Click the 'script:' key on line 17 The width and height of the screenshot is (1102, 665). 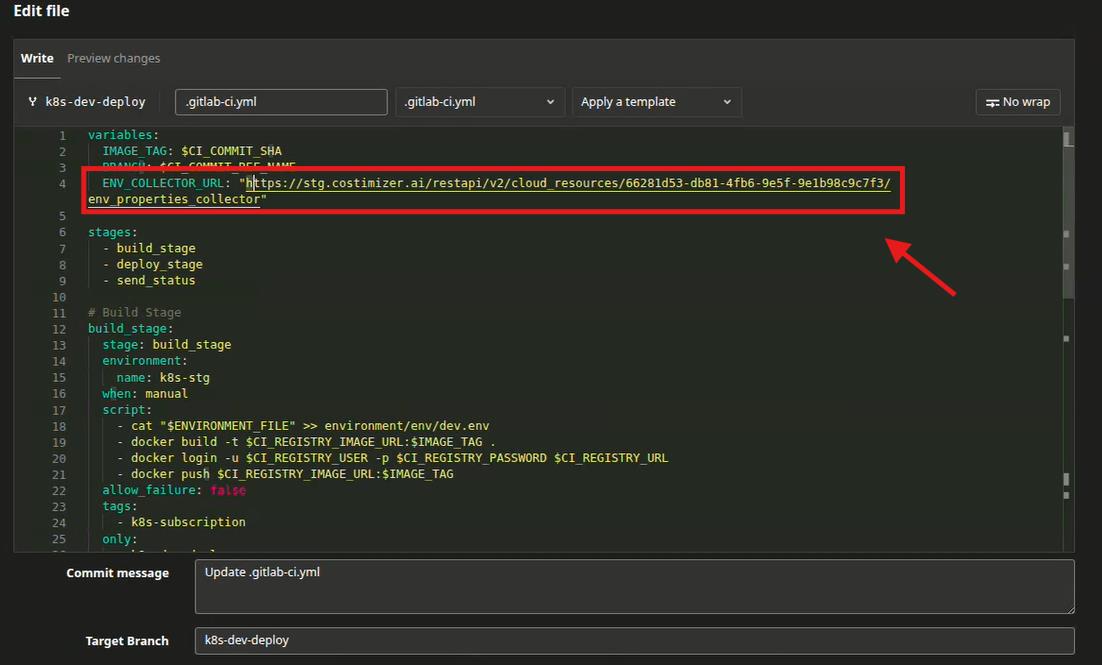click(127, 410)
